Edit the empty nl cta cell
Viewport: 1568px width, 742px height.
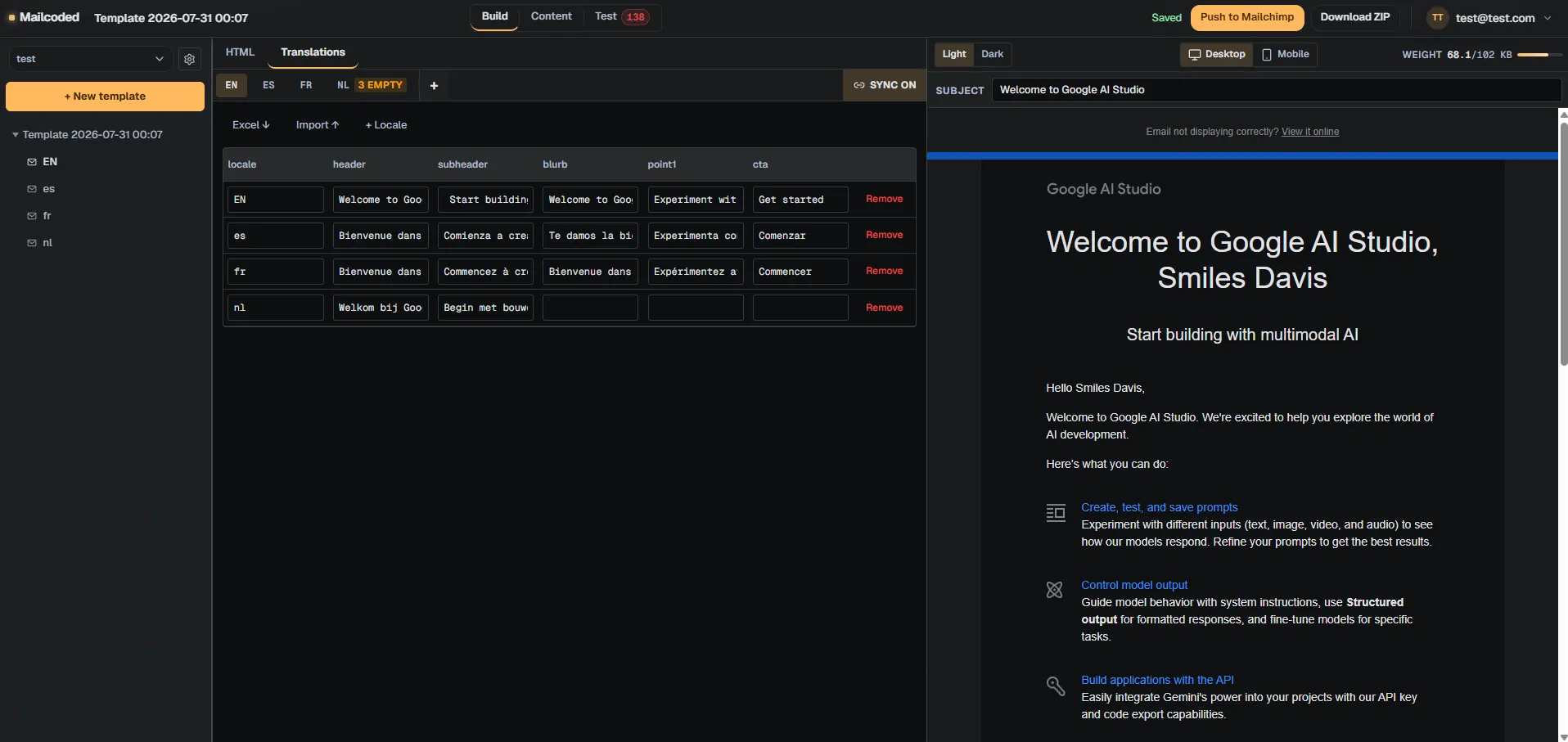tap(800, 308)
